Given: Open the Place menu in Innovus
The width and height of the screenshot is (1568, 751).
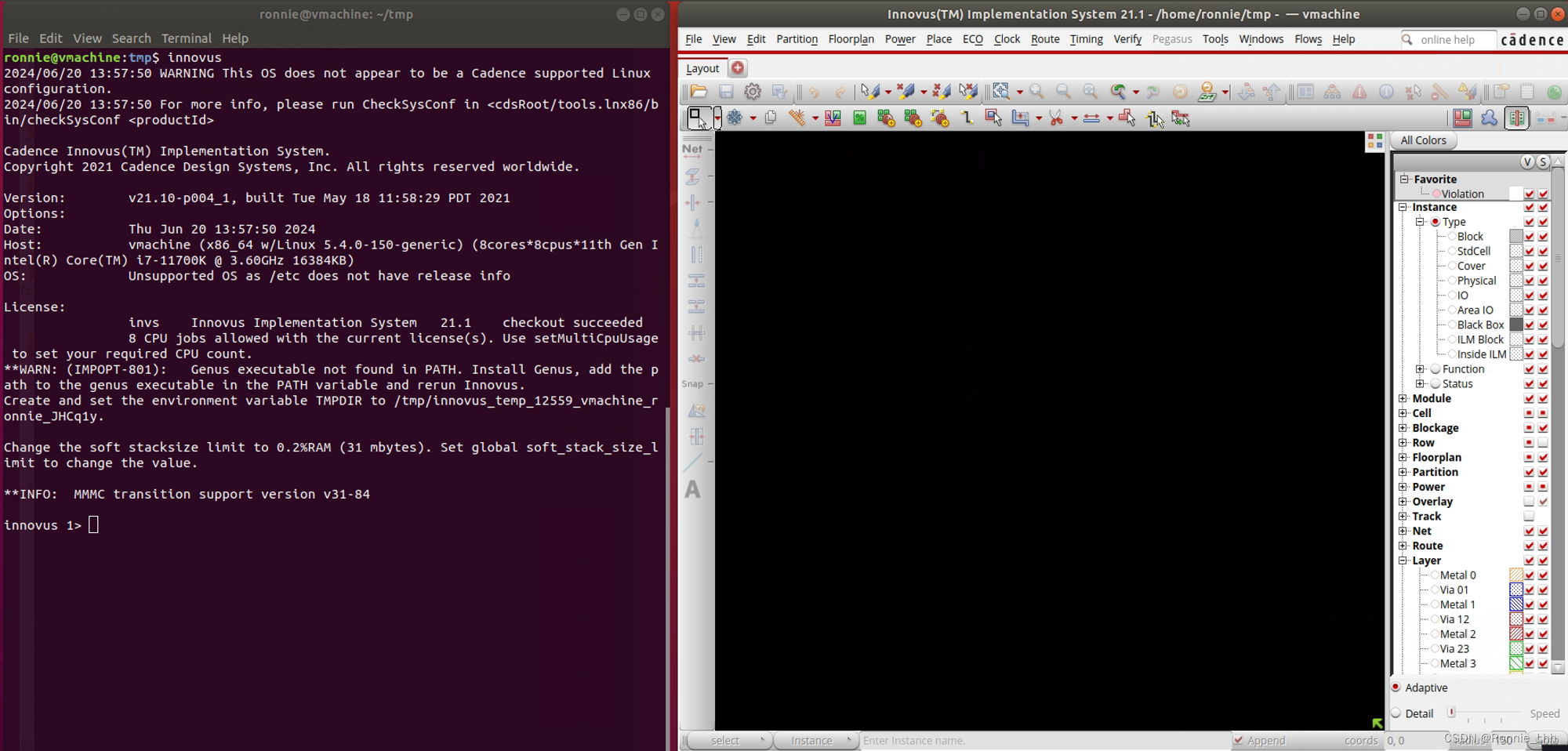Looking at the screenshot, I should pyautogui.click(x=938, y=39).
